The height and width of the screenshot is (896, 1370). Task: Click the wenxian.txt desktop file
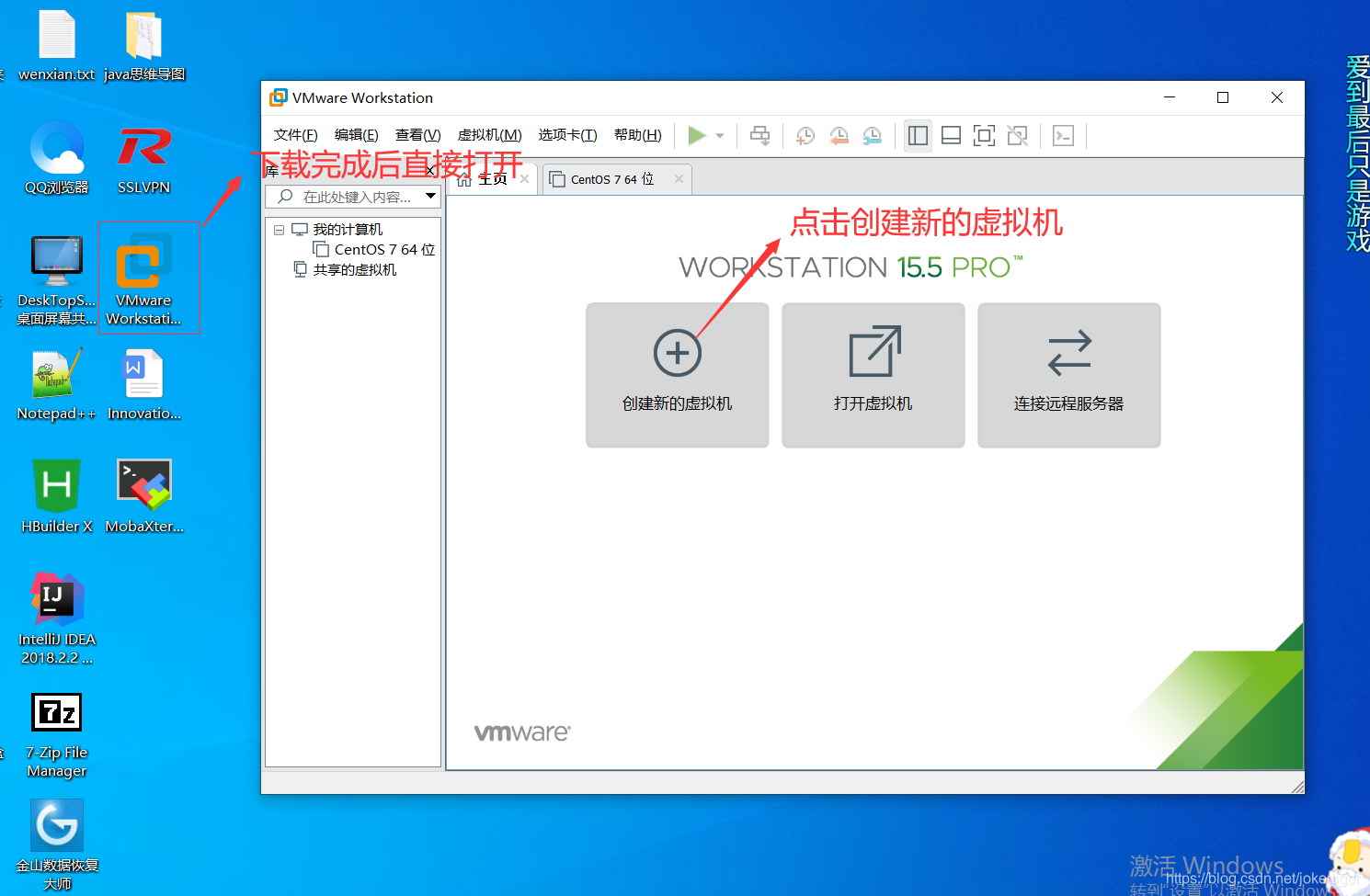(57, 46)
